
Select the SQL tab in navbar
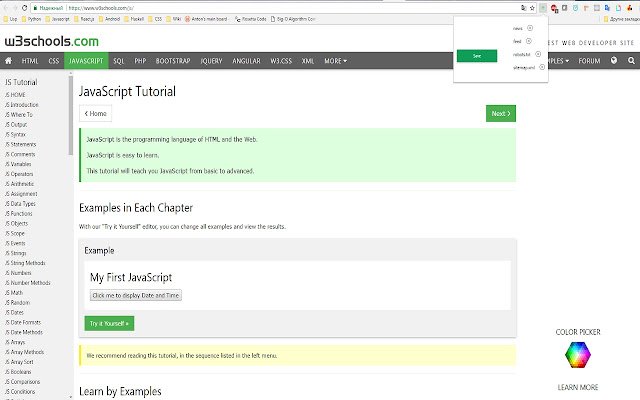(x=118, y=60)
